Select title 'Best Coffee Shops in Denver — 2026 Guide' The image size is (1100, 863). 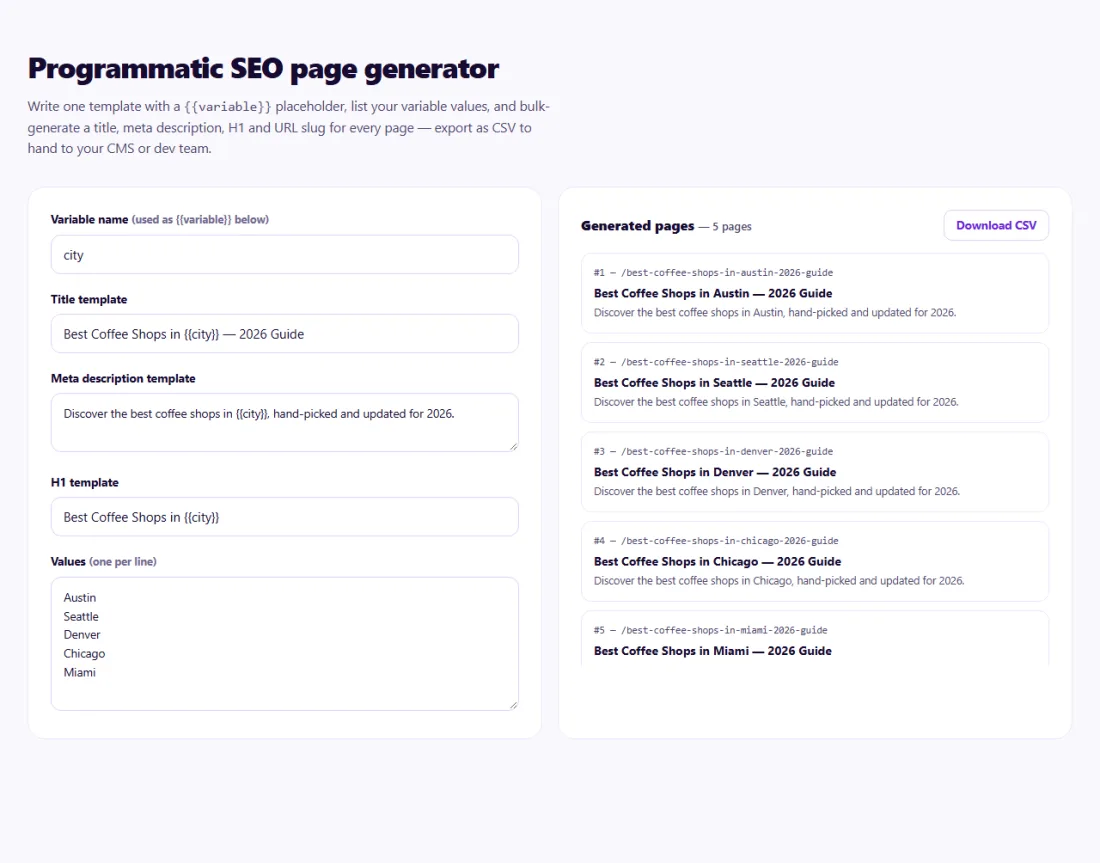pos(715,472)
